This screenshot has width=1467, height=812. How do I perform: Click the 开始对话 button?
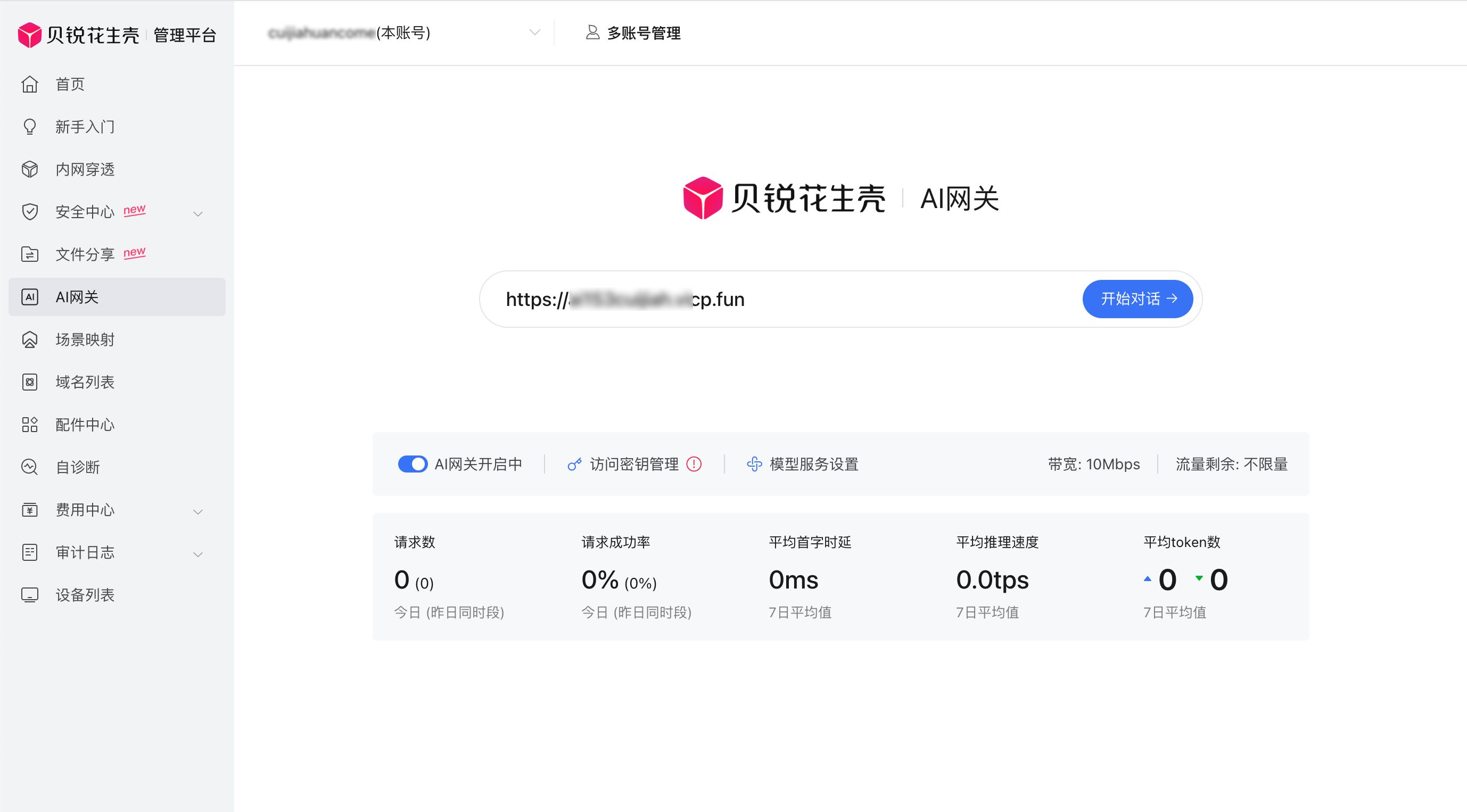click(x=1138, y=299)
